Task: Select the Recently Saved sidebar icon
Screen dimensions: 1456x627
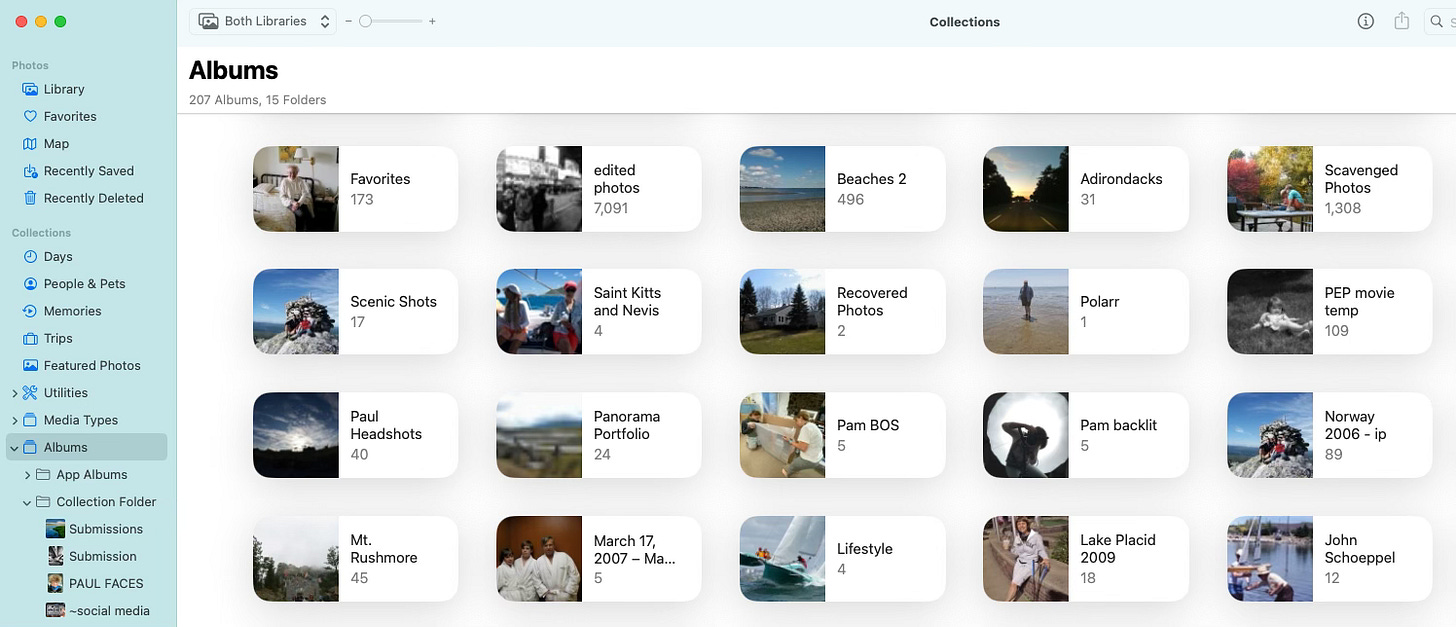Action: [30, 171]
